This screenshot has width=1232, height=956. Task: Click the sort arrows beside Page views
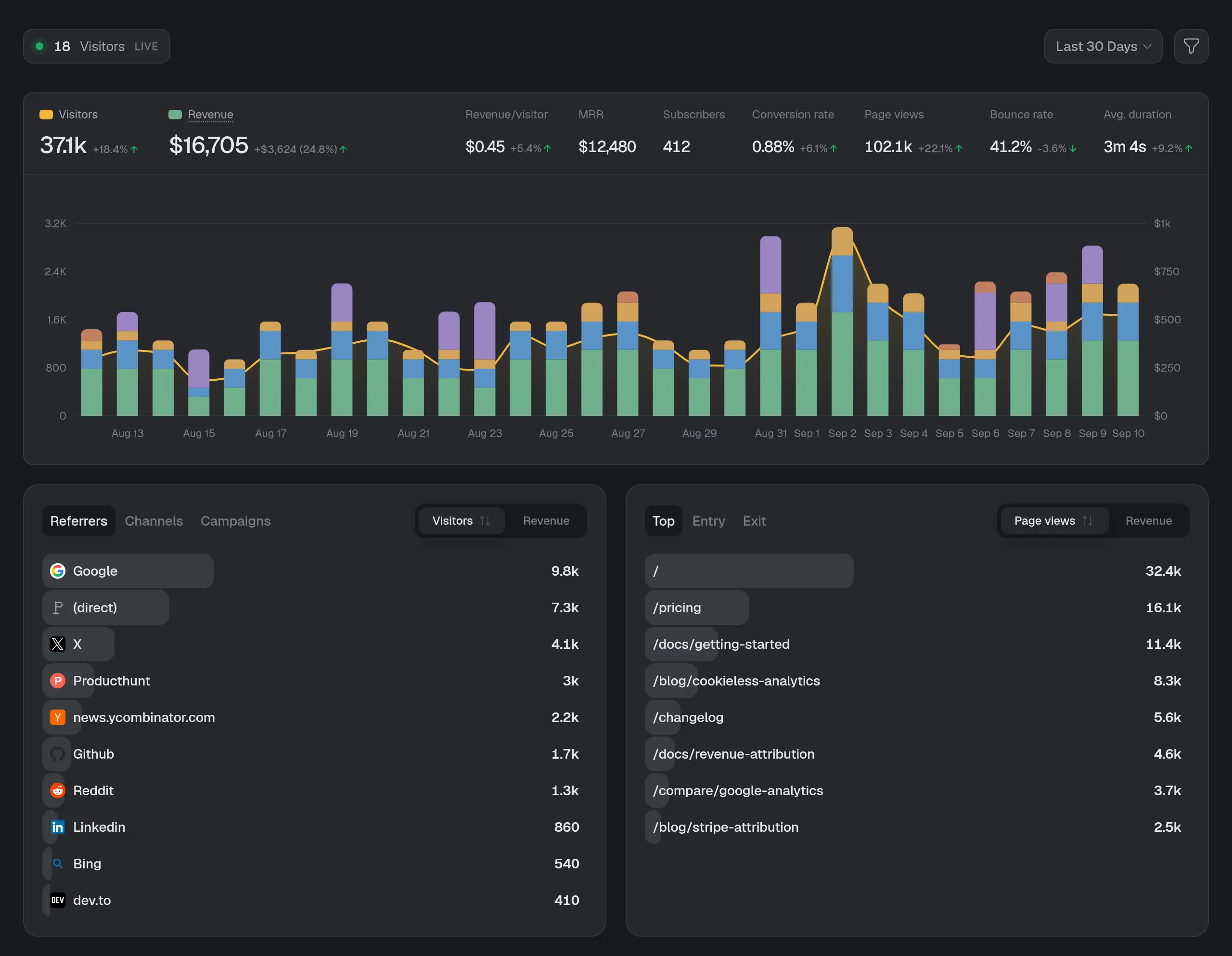click(x=1088, y=521)
